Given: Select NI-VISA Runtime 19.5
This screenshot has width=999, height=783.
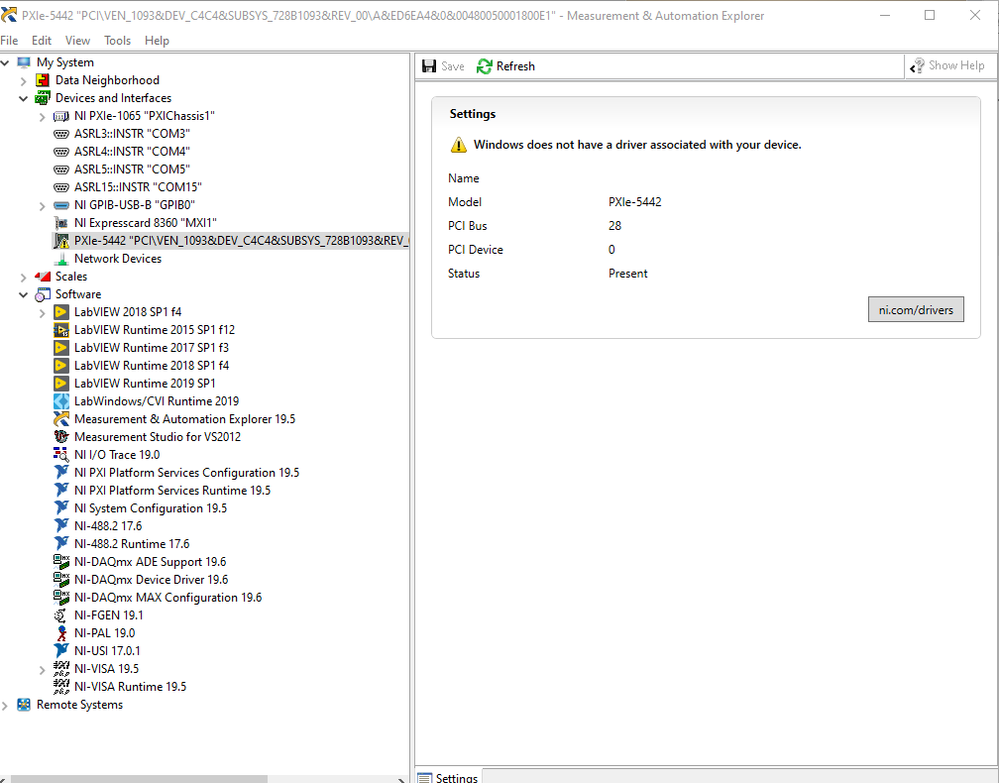Looking at the screenshot, I should (130, 687).
